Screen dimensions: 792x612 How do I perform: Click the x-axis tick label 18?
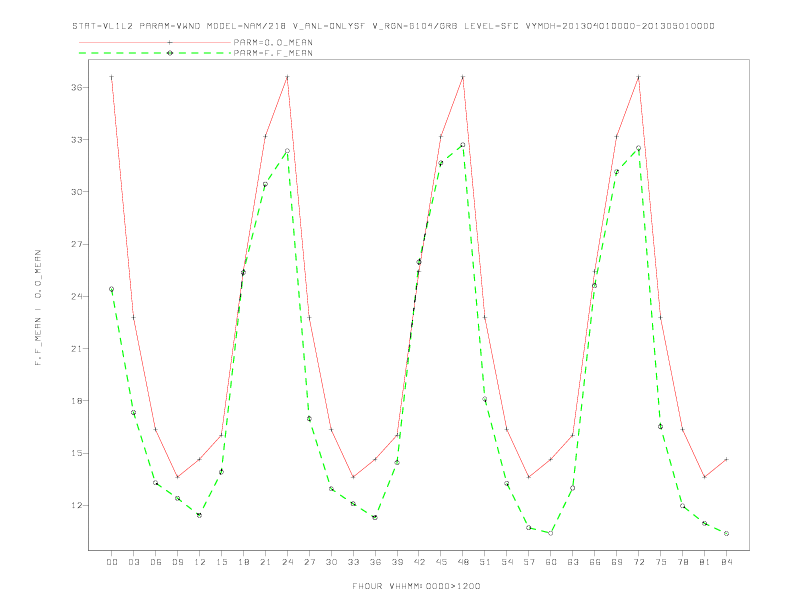pos(243,562)
